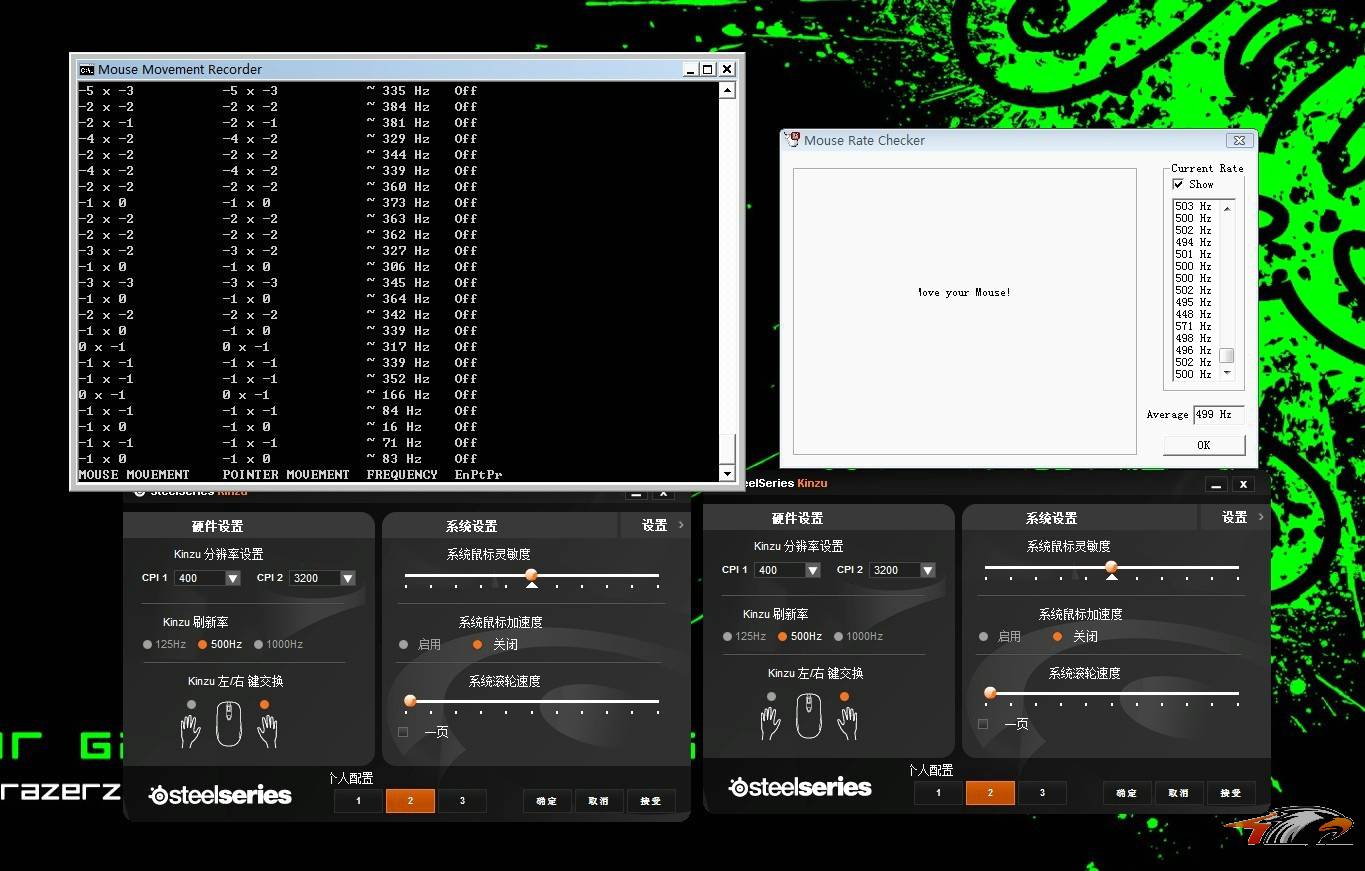Open CPI 2 dropdown in left SteelSeries window
This screenshot has height=871, width=1365.
(x=348, y=578)
